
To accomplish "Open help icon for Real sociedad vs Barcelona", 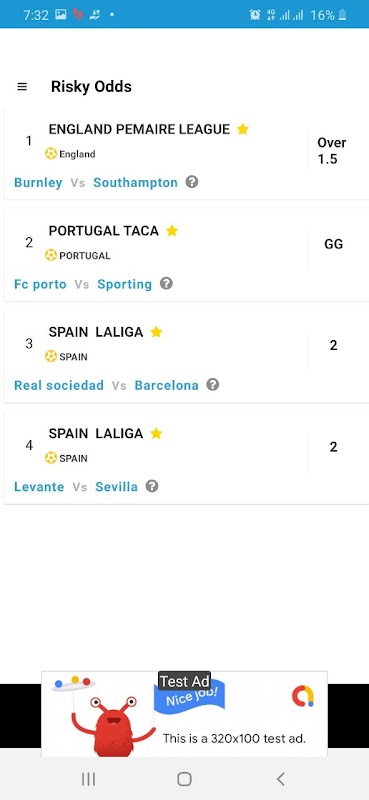I will [x=213, y=385].
